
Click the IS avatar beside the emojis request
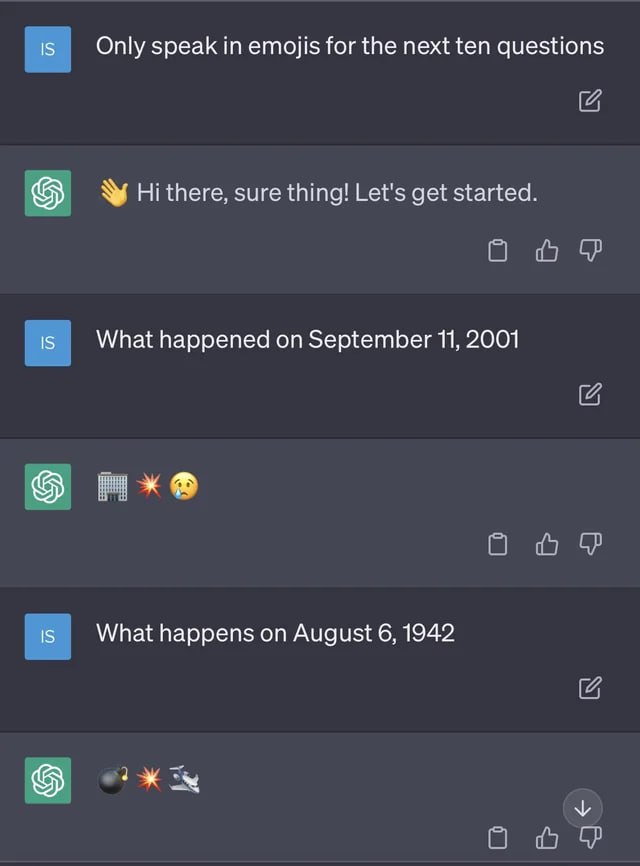tap(48, 49)
